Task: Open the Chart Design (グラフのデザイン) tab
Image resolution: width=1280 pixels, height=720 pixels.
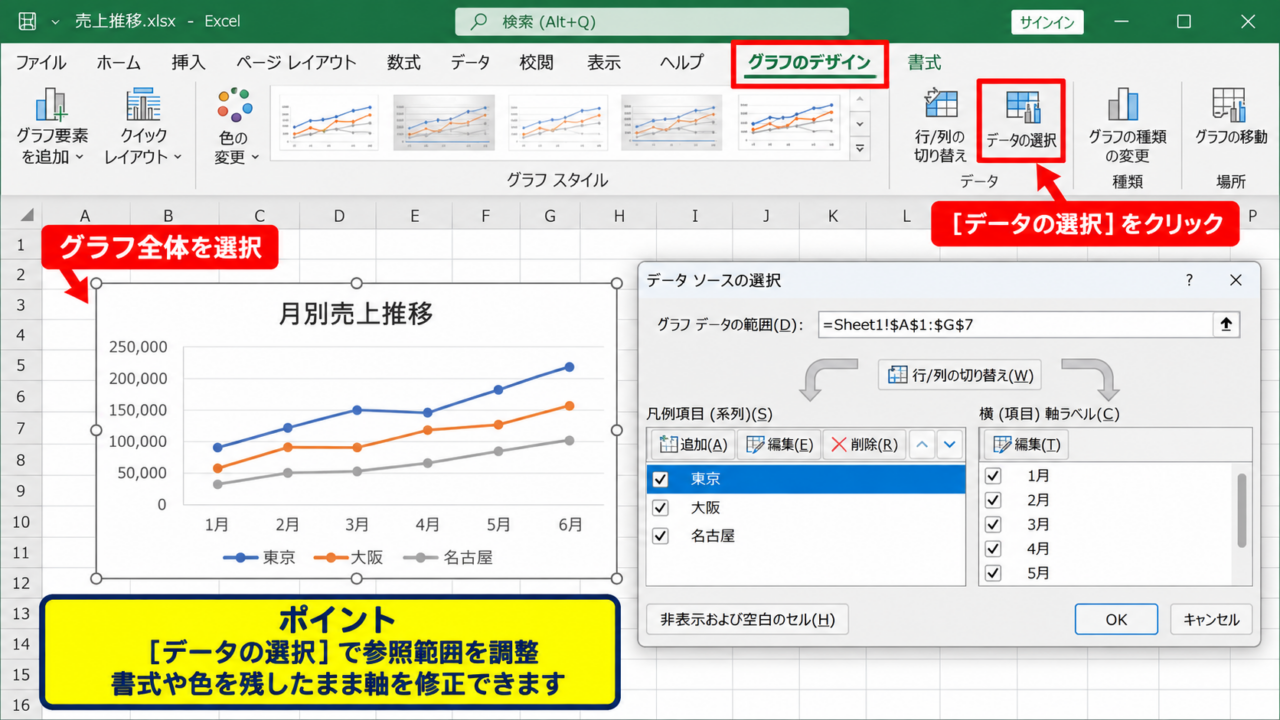Action: (810, 62)
